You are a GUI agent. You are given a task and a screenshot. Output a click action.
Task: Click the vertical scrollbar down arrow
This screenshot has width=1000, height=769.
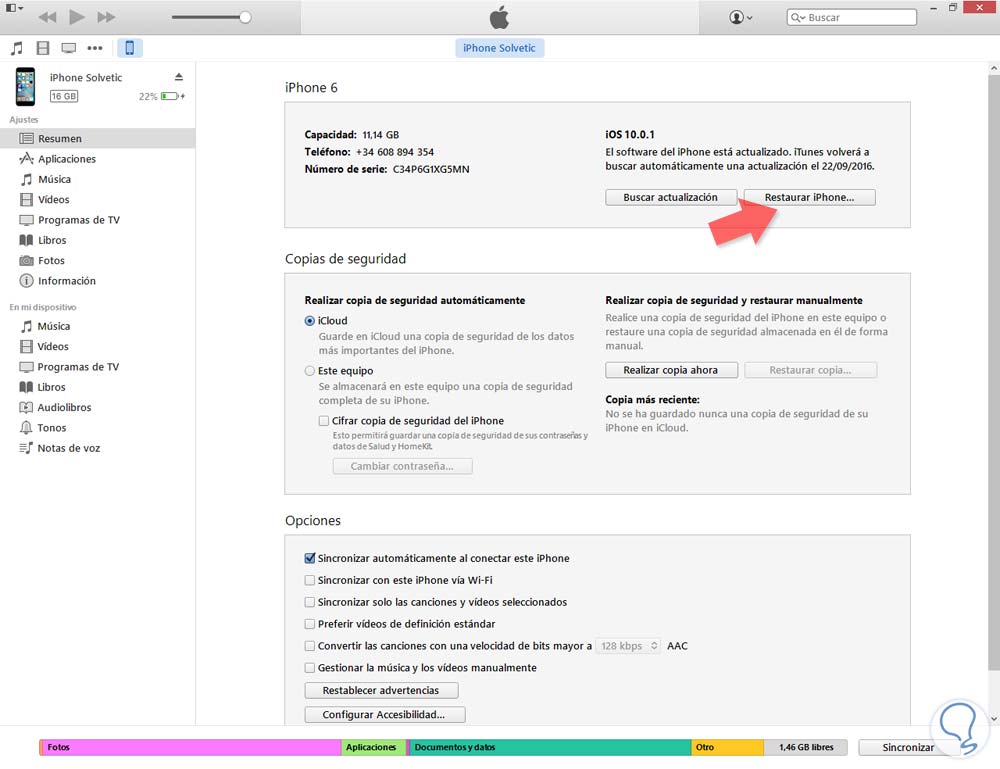click(x=994, y=719)
